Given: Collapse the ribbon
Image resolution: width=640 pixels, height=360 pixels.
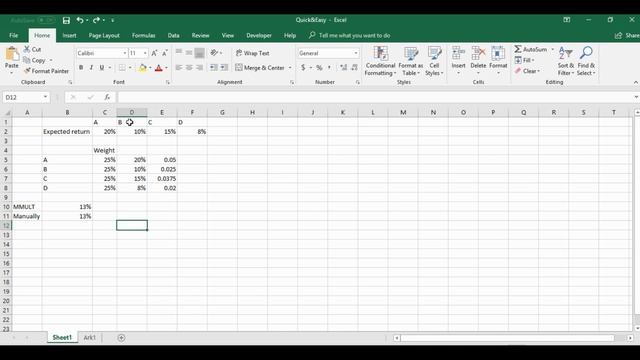Looking at the screenshot, I should (636, 82).
